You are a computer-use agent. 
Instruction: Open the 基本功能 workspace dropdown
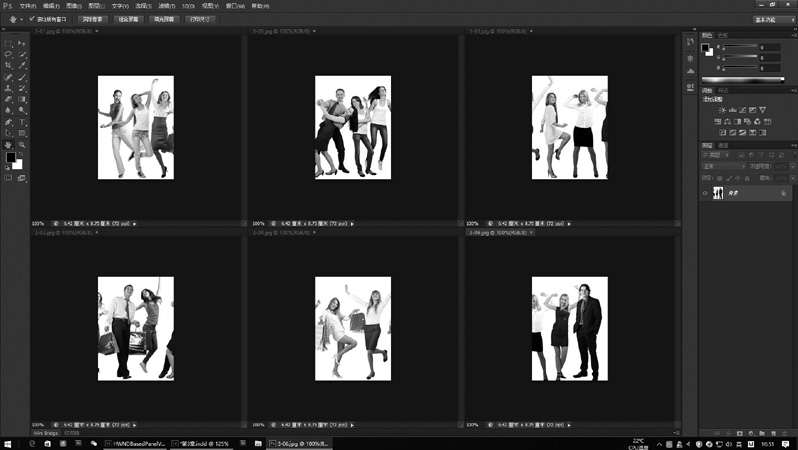click(764, 18)
